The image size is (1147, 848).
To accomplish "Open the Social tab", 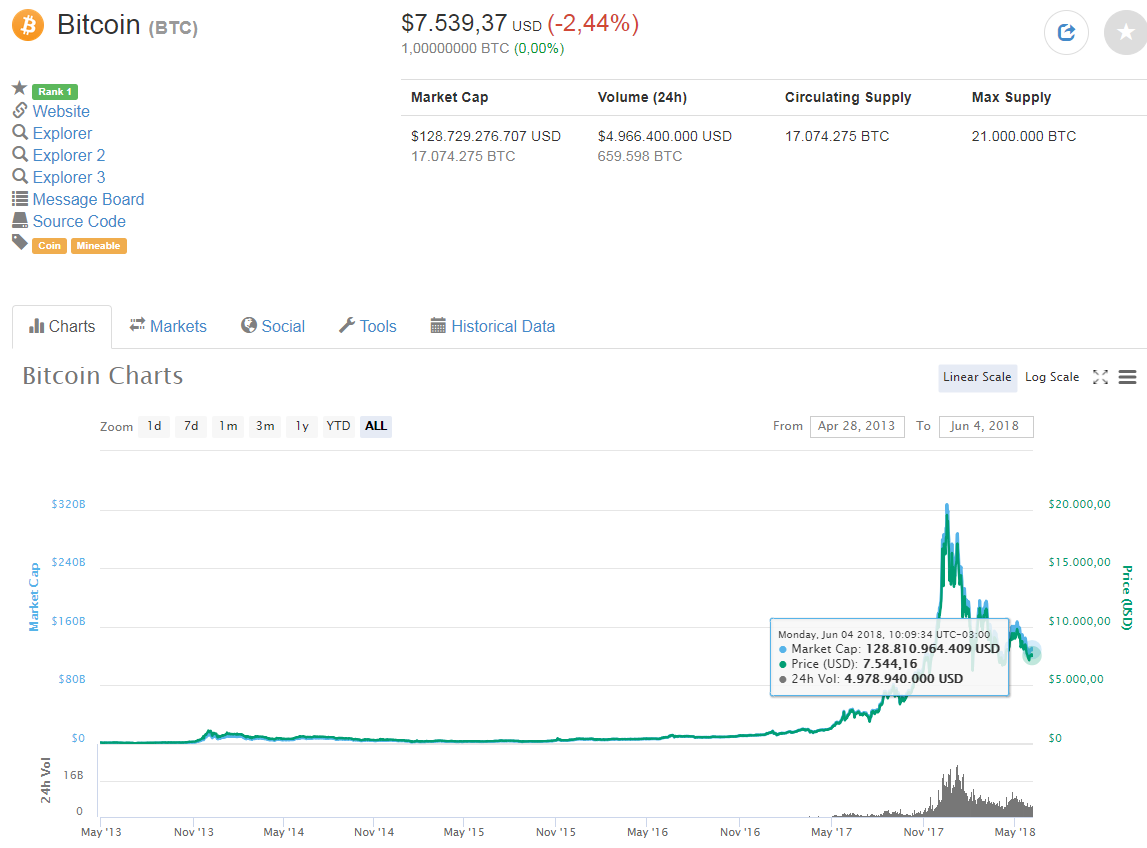I will pos(273,326).
